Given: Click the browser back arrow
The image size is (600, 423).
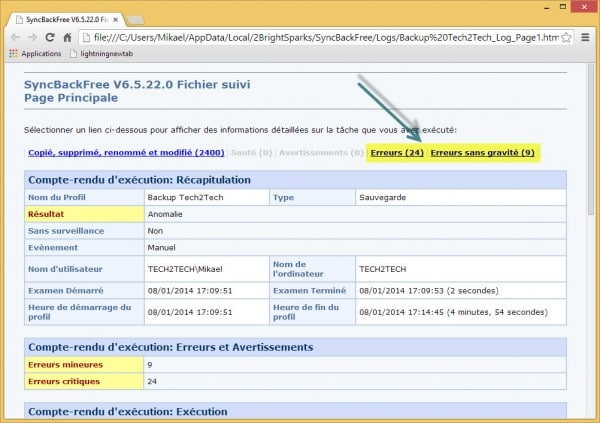Looking at the screenshot, I should 15,38.
